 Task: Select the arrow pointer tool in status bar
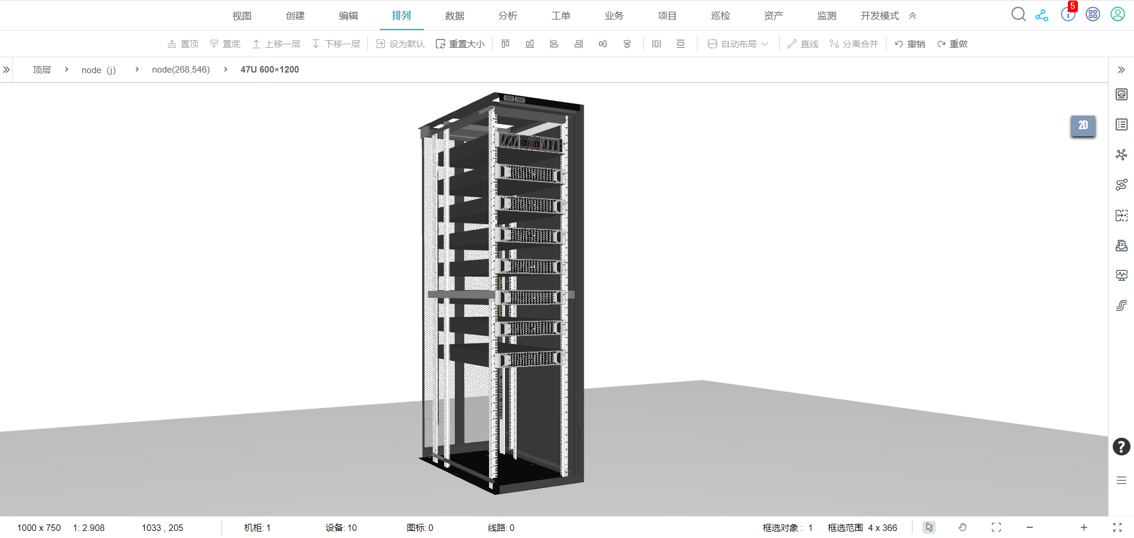[x=929, y=527]
